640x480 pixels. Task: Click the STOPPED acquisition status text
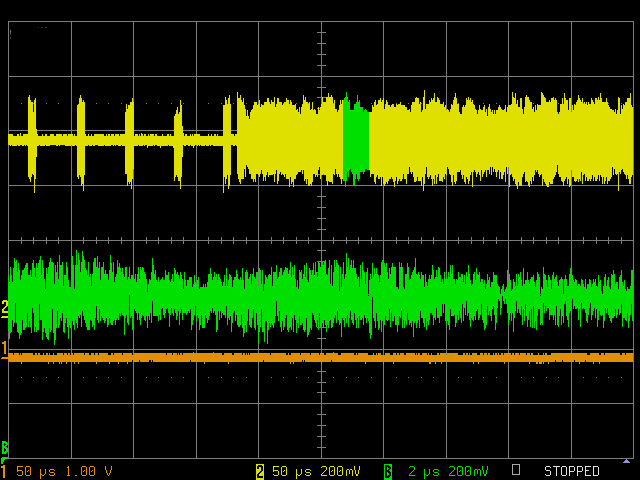pos(572,471)
